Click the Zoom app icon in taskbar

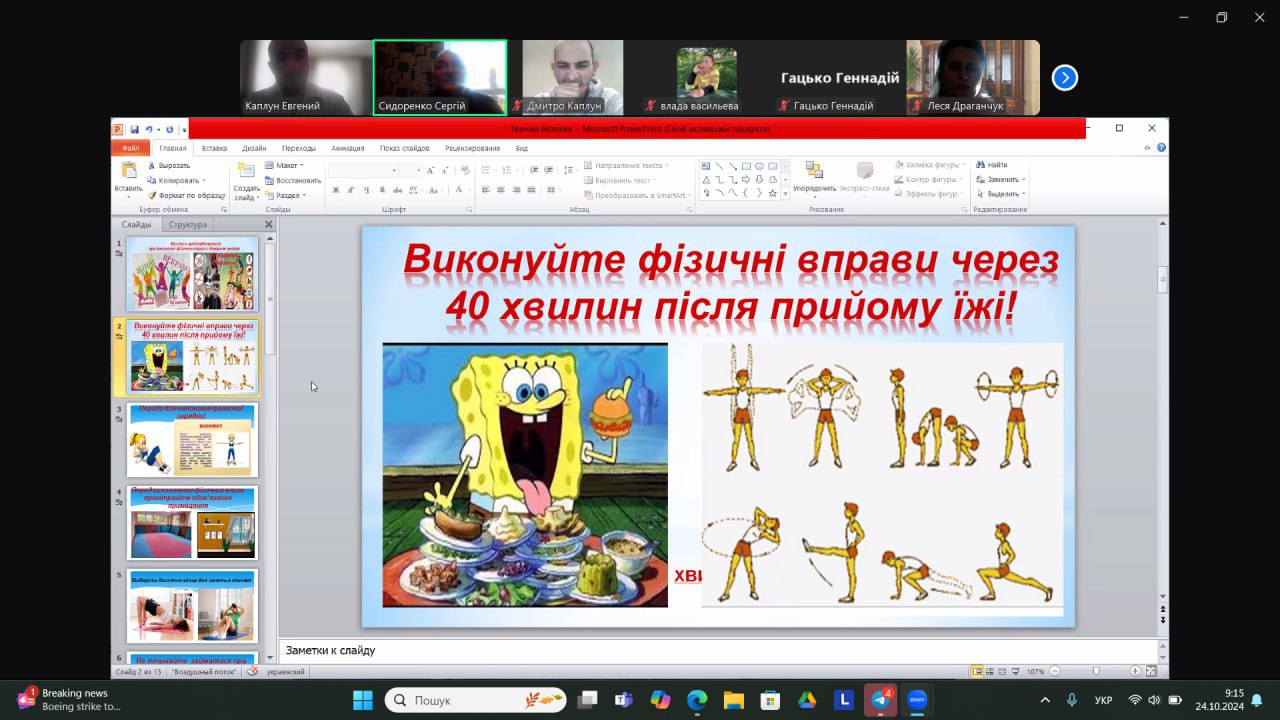click(917, 700)
